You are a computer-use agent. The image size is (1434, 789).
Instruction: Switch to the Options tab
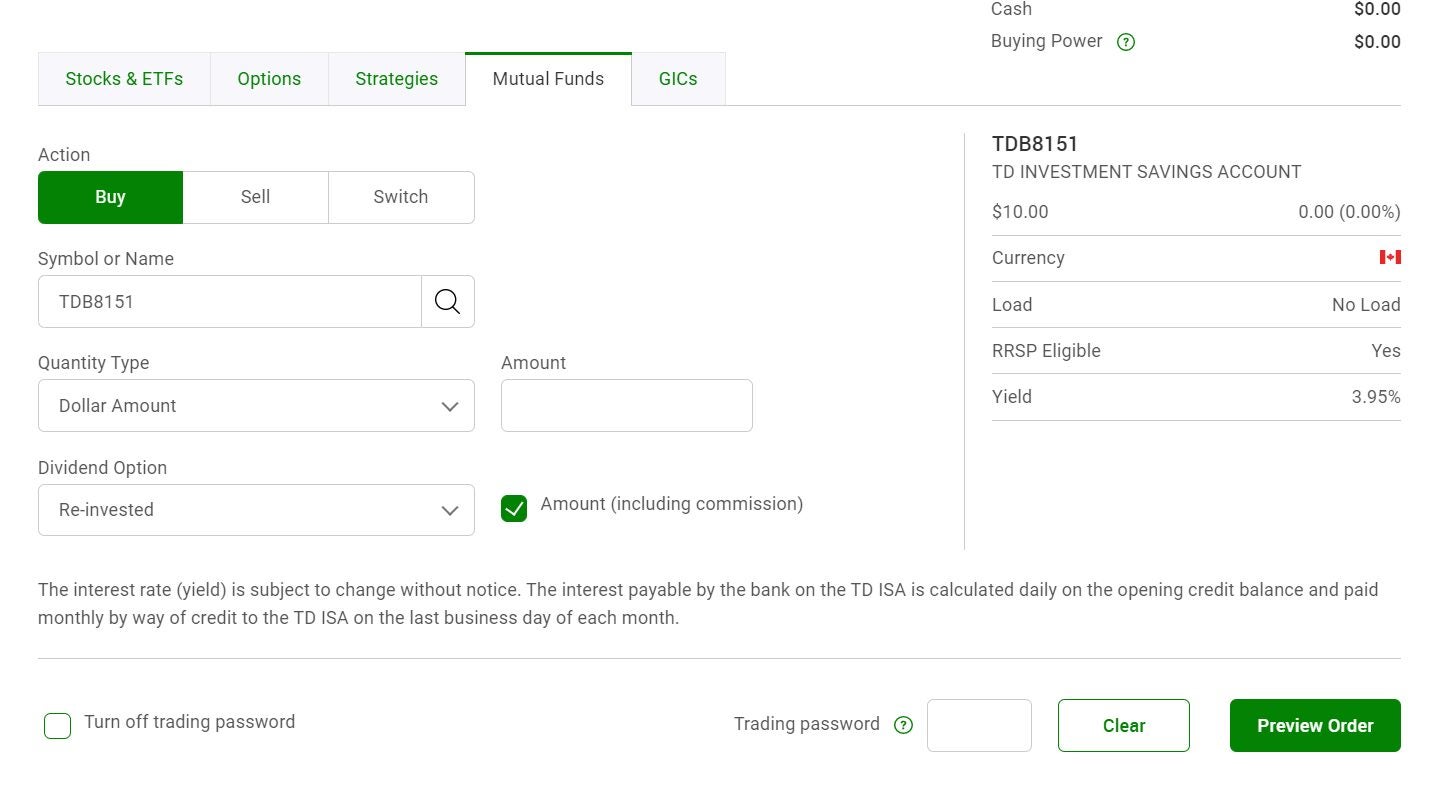click(269, 78)
